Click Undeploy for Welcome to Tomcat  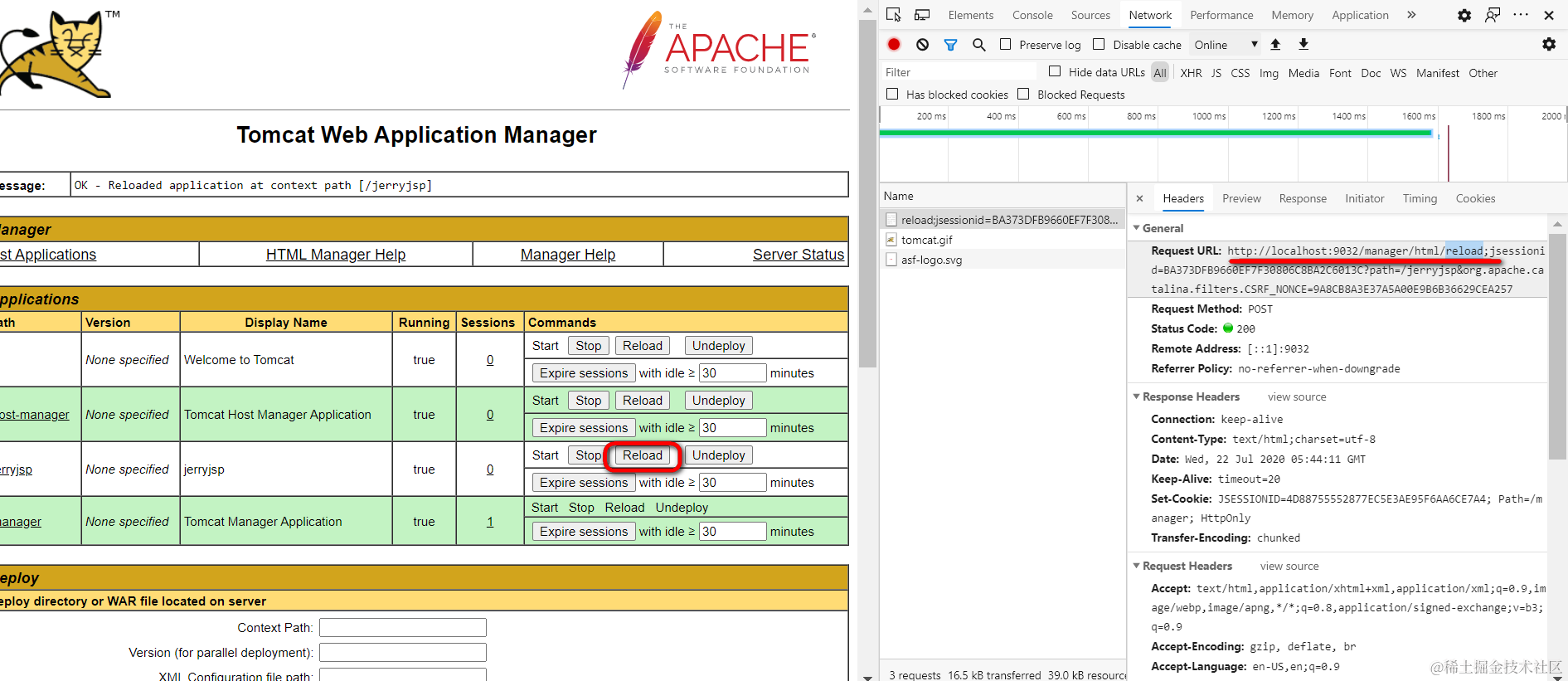click(719, 346)
